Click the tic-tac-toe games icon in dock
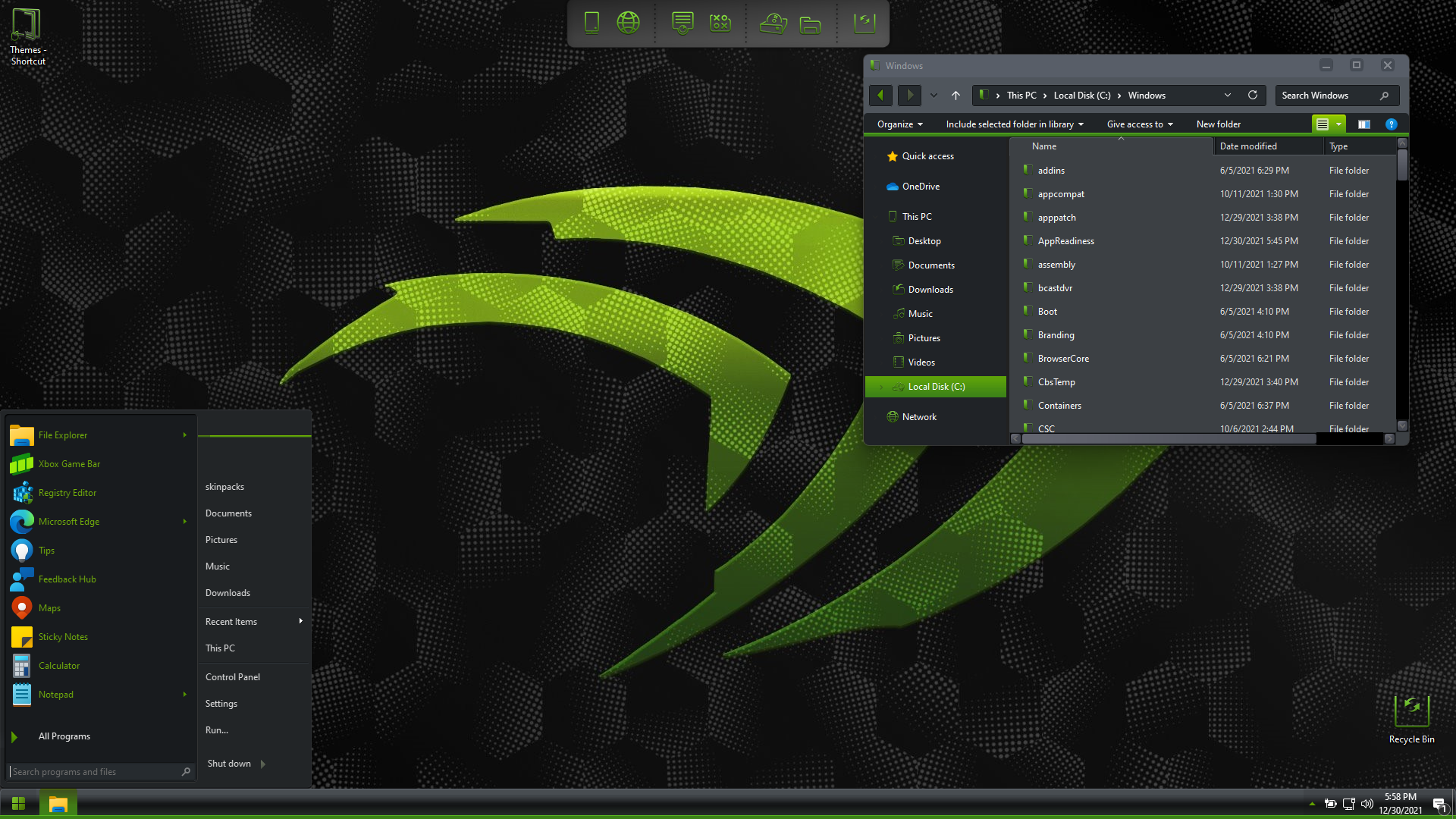This screenshot has width=1456, height=819. point(720,23)
